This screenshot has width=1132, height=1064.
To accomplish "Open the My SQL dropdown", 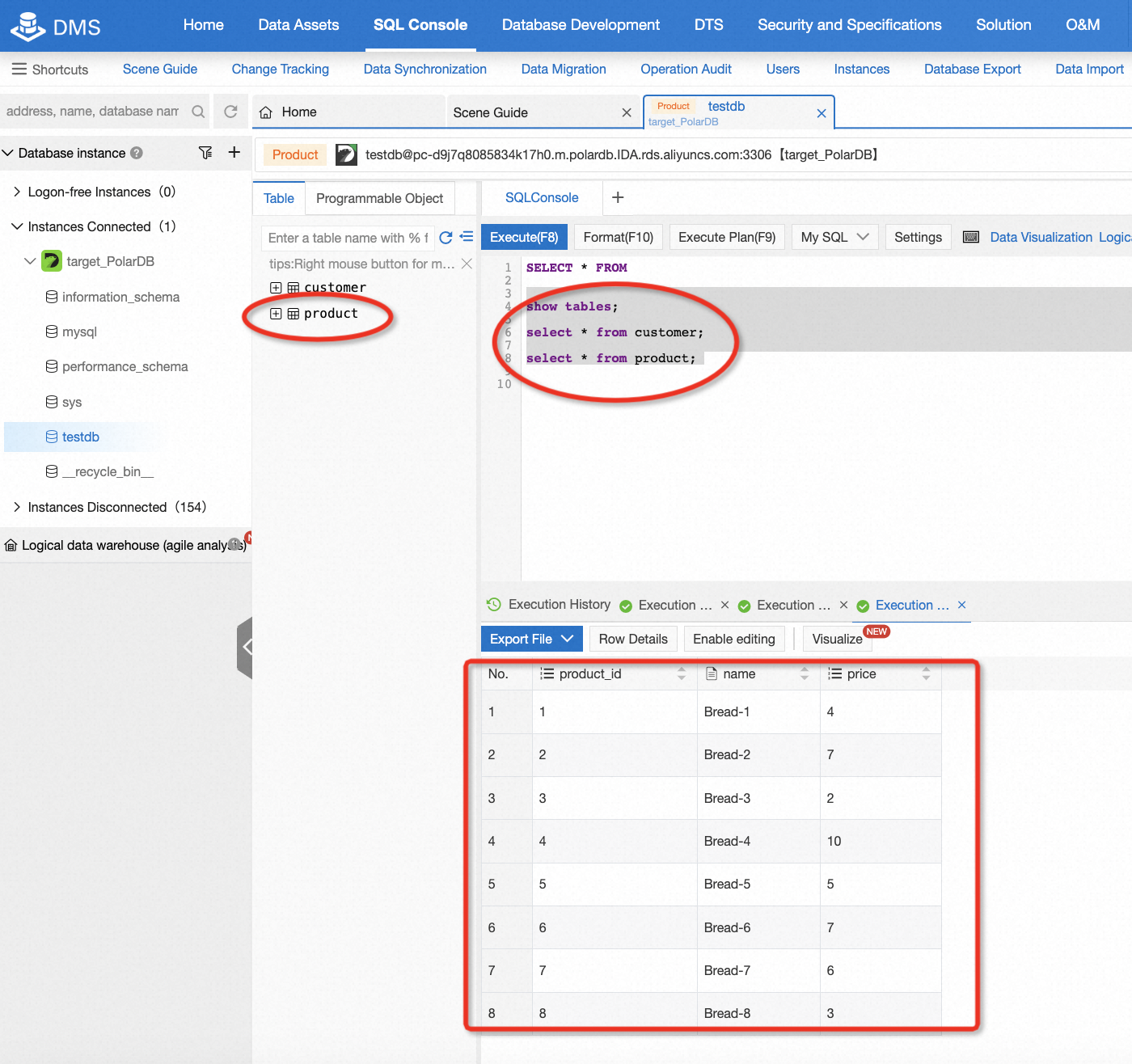I will 834,237.
